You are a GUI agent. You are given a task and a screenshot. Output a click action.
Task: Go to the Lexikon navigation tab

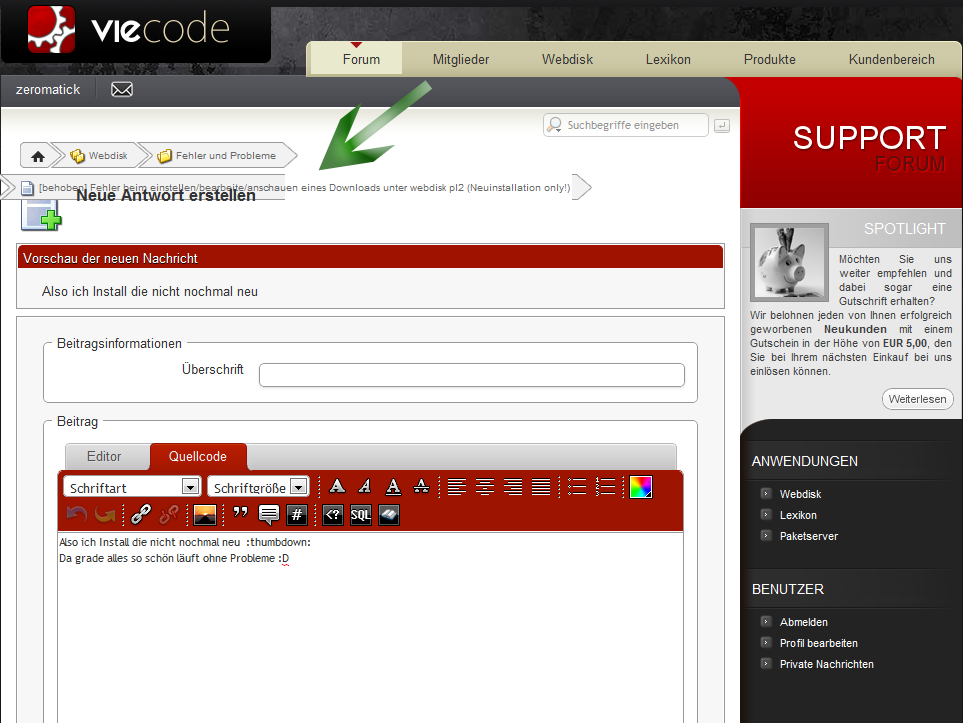[x=668, y=59]
